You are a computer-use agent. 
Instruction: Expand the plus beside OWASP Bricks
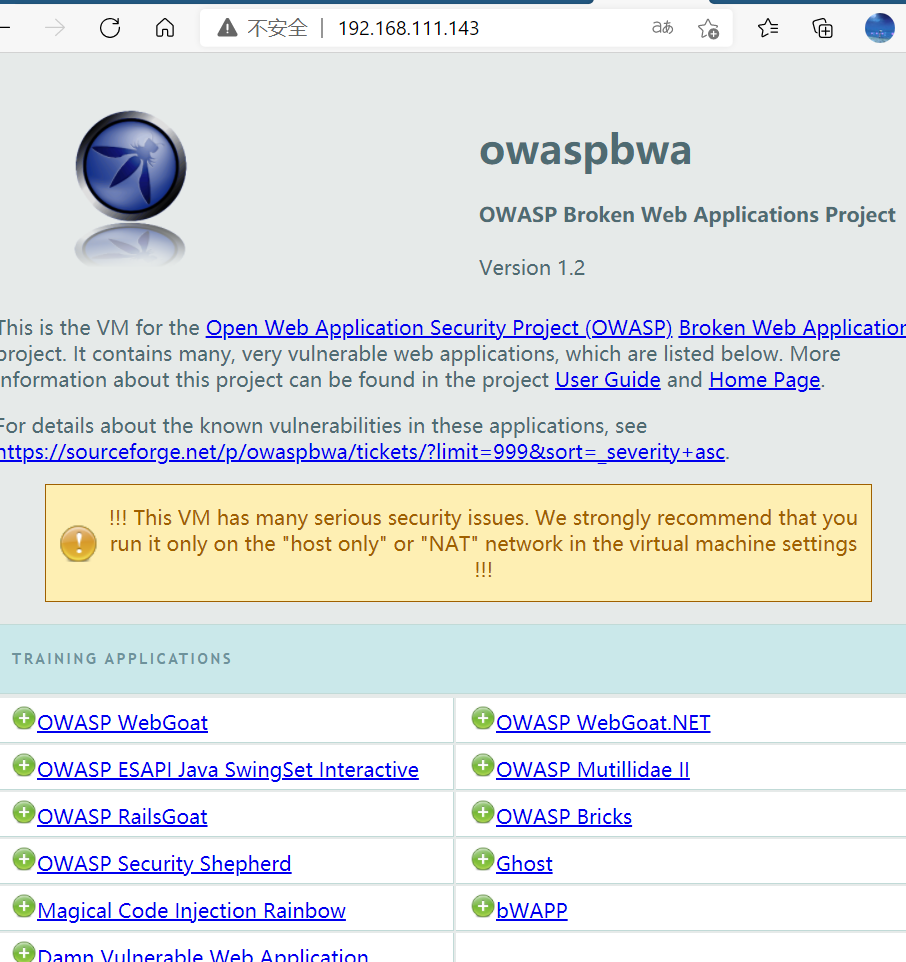point(483,812)
